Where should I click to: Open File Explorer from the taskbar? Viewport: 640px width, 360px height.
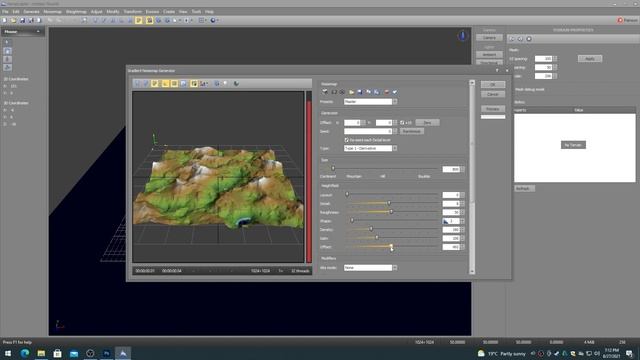[41, 353]
